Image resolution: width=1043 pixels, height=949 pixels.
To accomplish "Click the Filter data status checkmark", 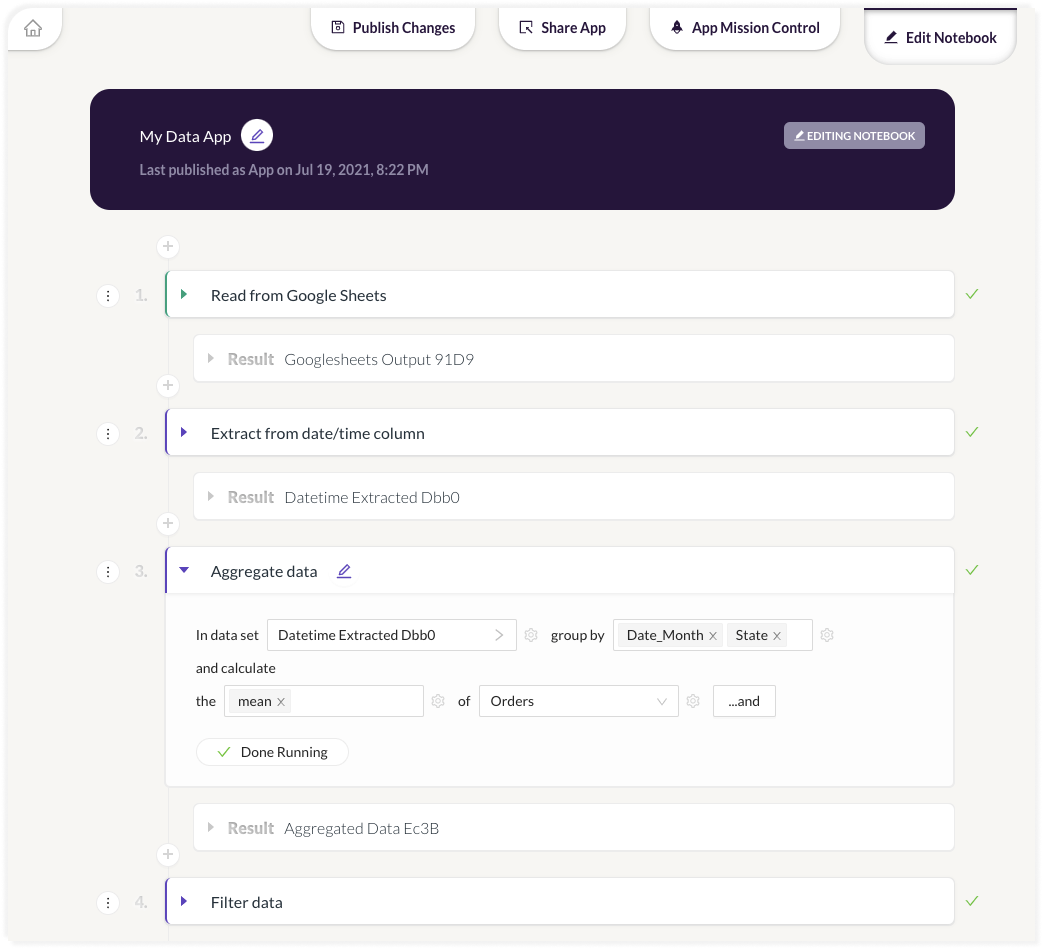I will 972,901.
